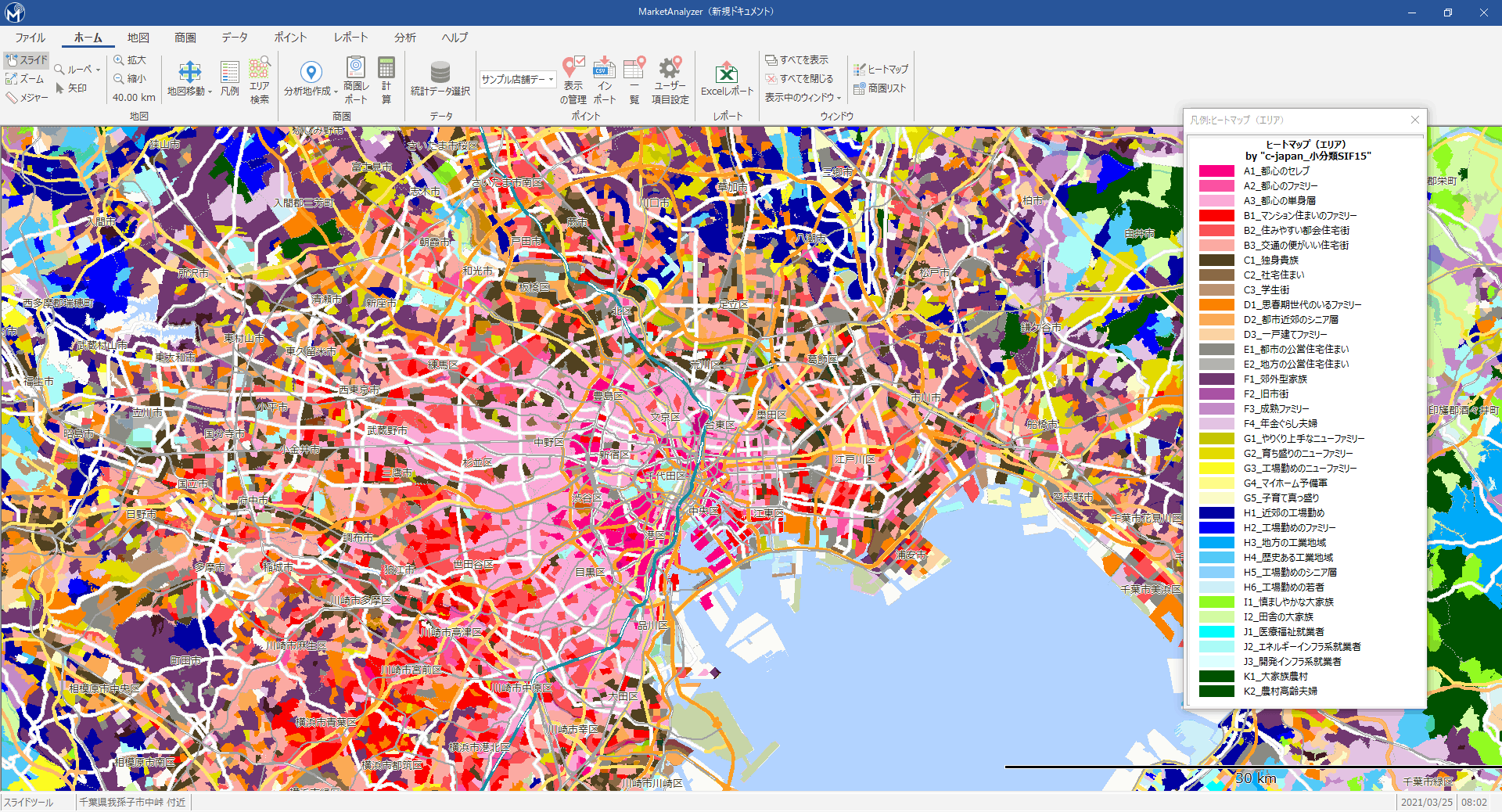1502x812 pixels.
Task: Open the ヒートマップ window
Action: (x=881, y=69)
